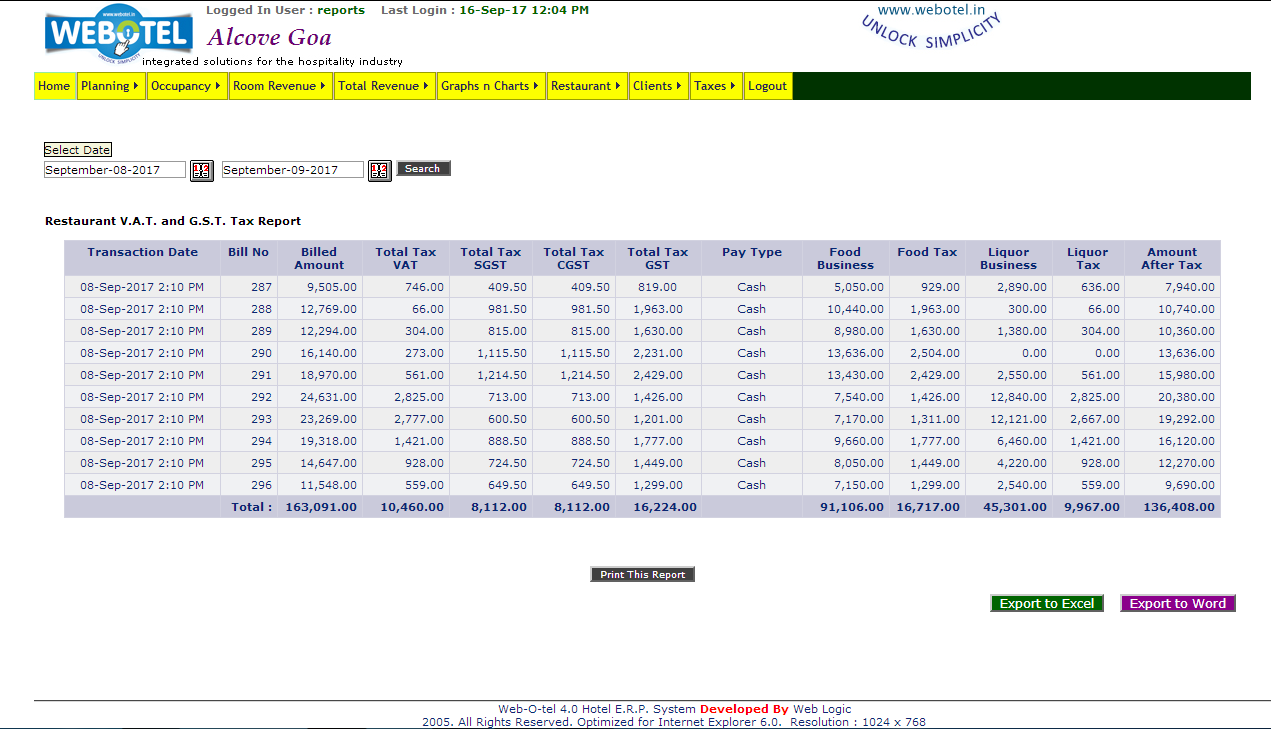Click food business value 13,430.00
This screenshot has width=1271, height=729.
(858, 375)
